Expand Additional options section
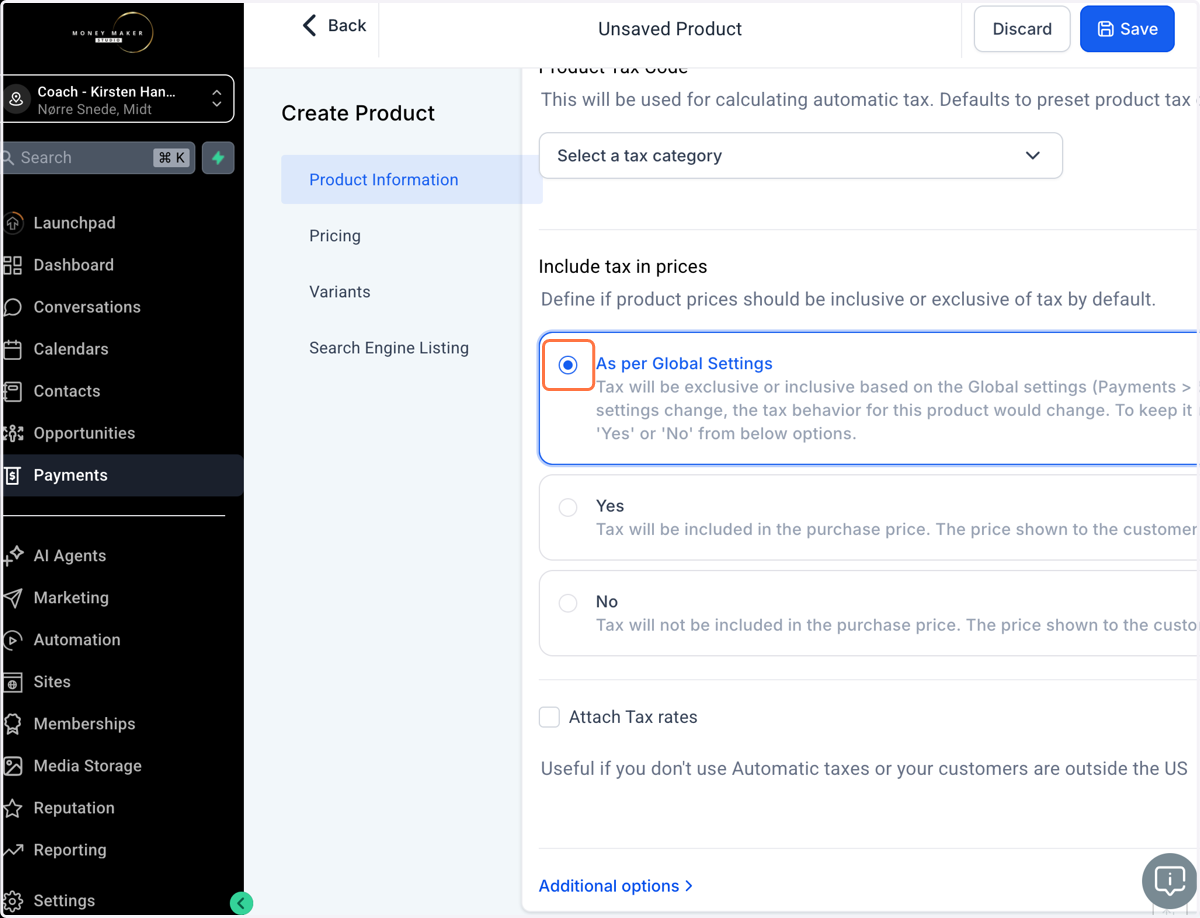Screen dimensions: 1200x918 coord(616,886)
